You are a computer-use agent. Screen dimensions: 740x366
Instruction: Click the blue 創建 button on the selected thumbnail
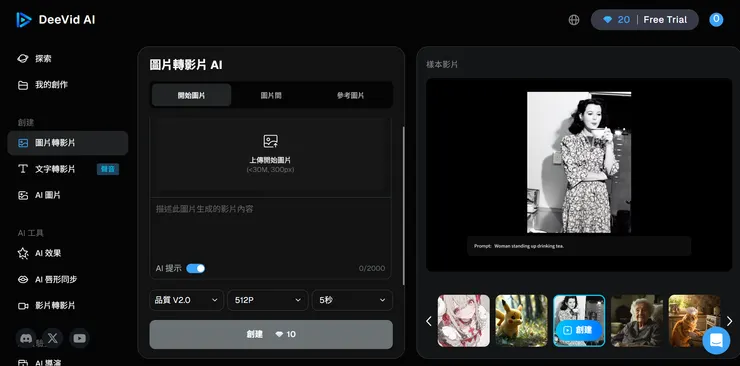tap(579, 330)
